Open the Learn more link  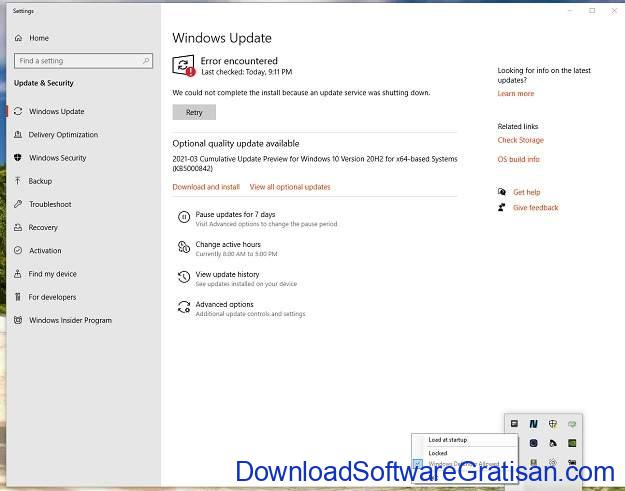point(515,93)
